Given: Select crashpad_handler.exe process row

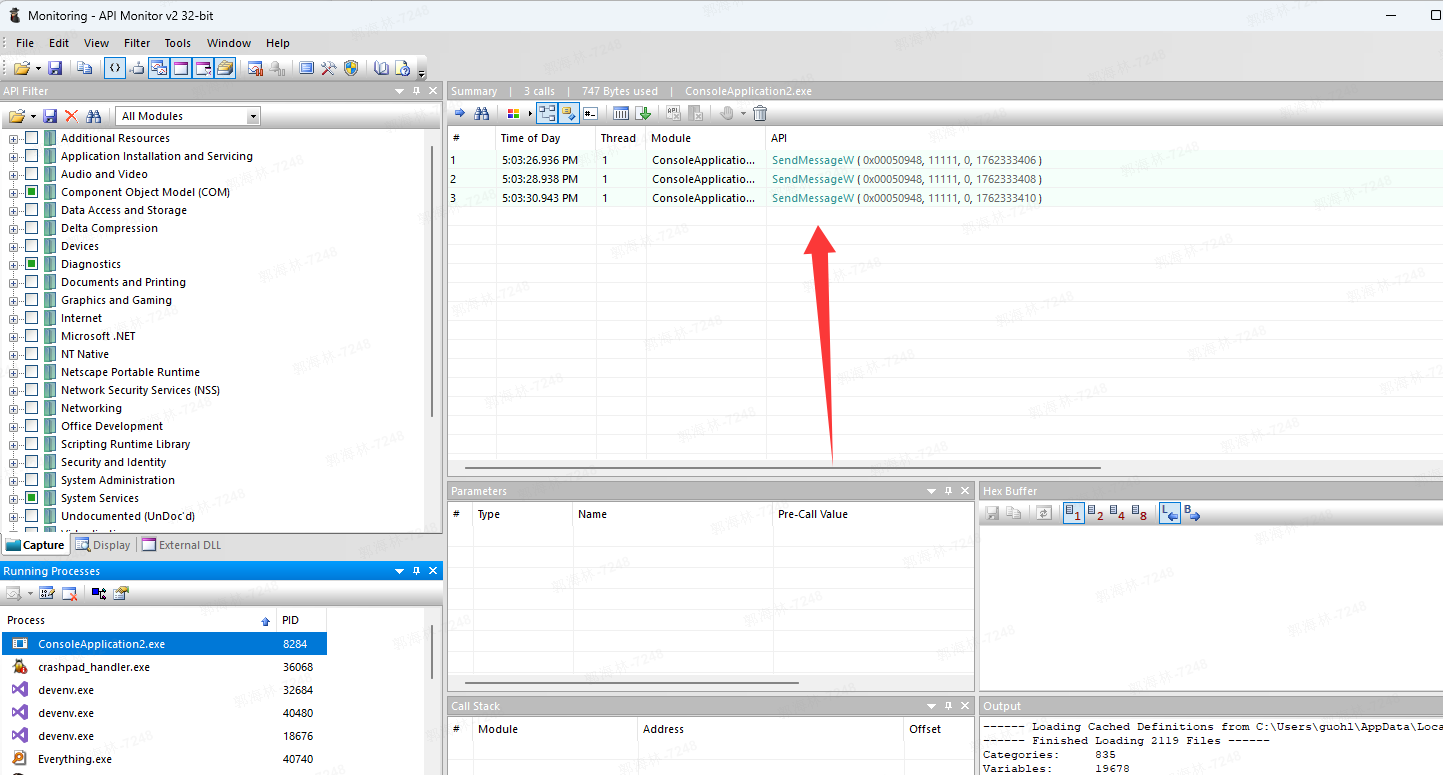Looking at the screenshot, I should pyautogui.click(x=164, y=667).
